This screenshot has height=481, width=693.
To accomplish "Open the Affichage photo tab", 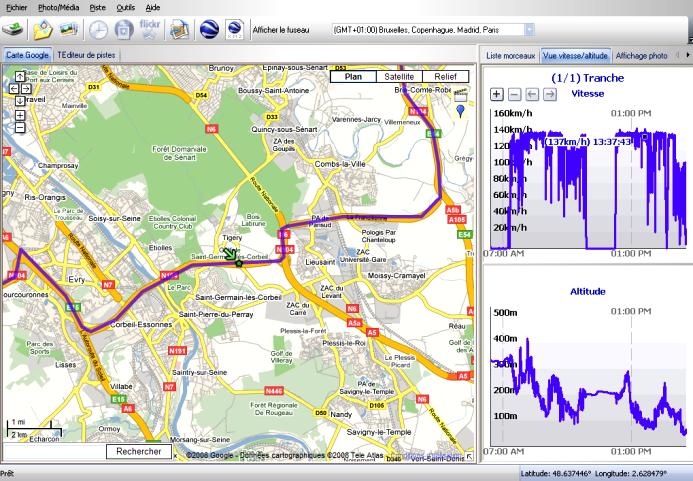I will click(x=641, y=56).
